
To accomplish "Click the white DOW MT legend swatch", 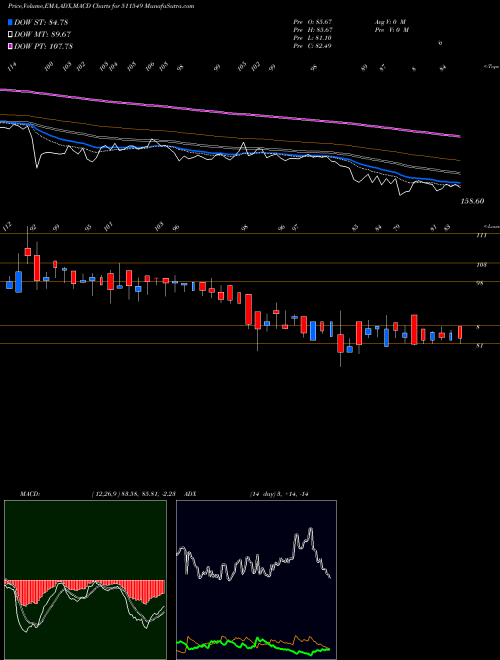I will [x=10, y=34].
